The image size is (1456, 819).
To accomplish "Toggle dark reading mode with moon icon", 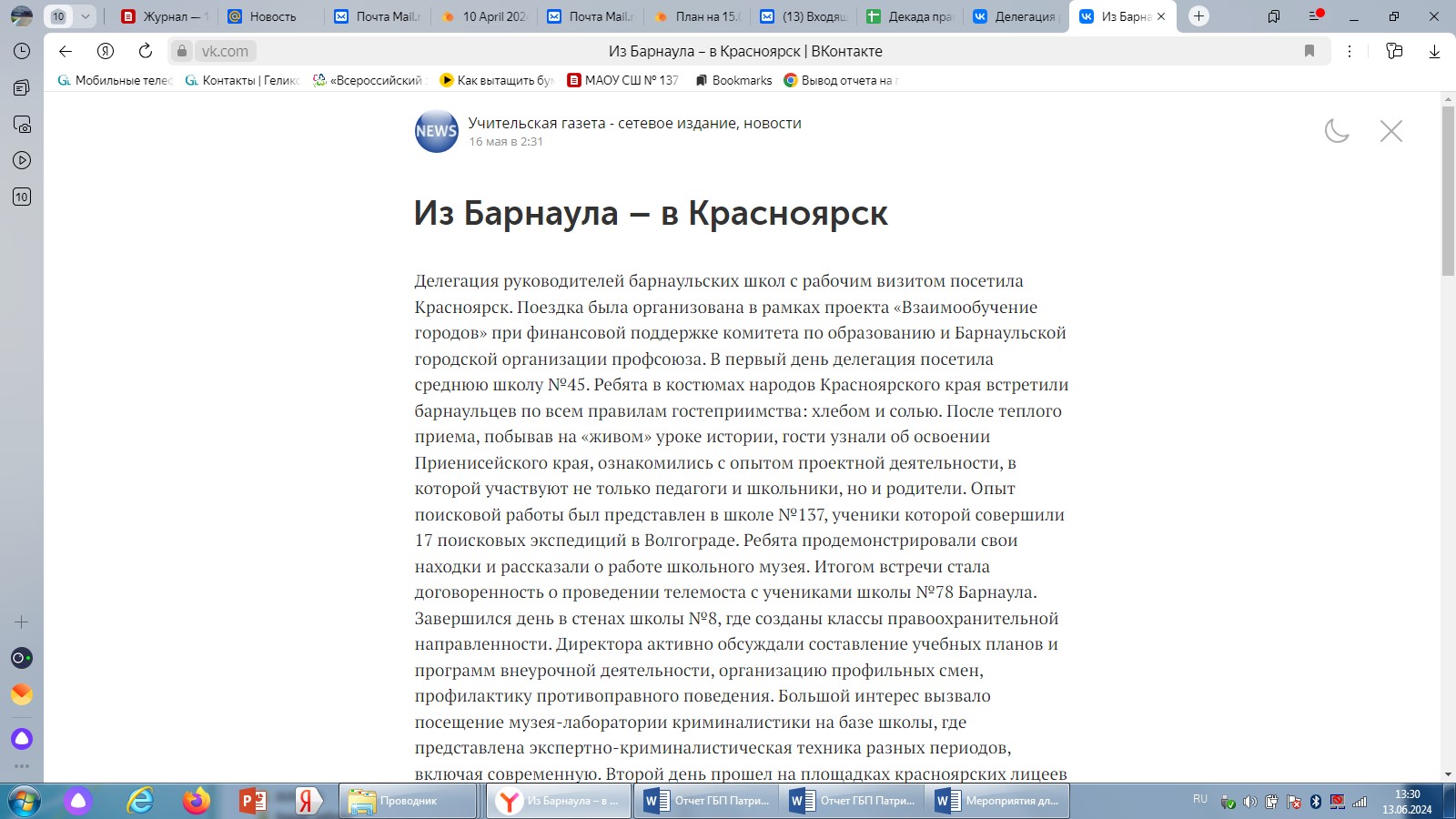I will point(1337,131).
